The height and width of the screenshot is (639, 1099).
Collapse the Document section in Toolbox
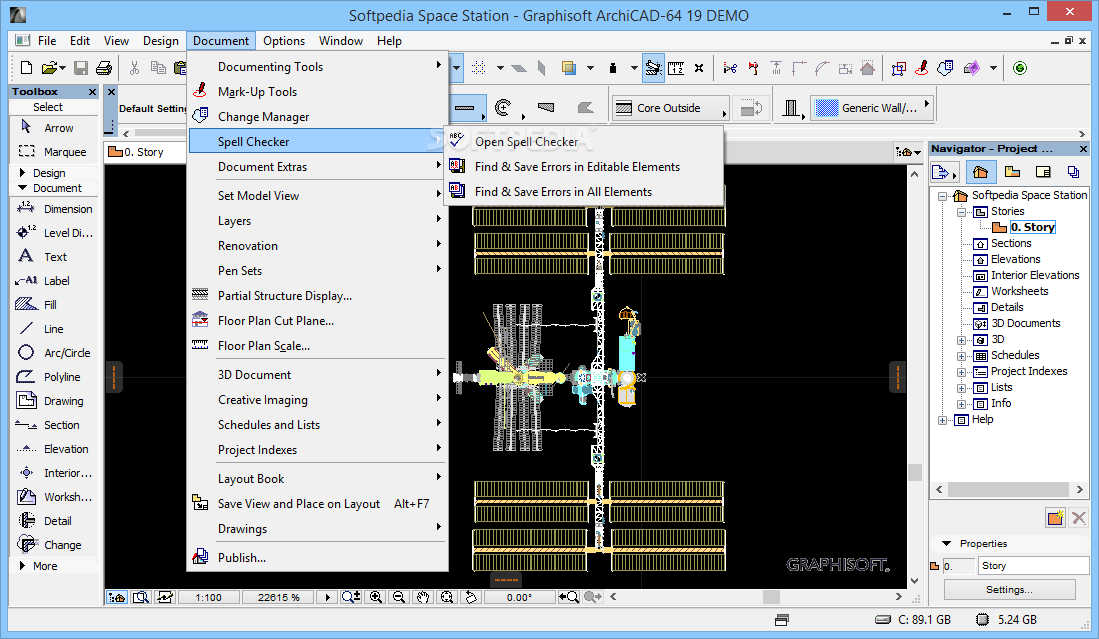pyautogui.click(x=22, y=188)
